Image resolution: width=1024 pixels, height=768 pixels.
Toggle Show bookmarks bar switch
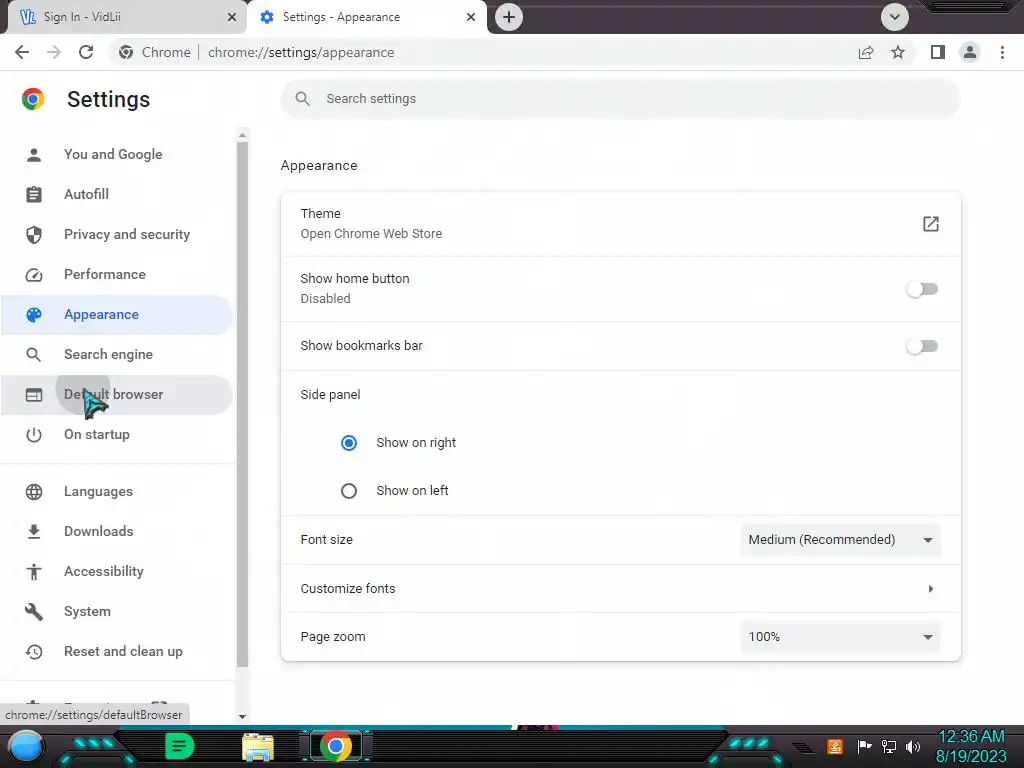(x=921, y=346)
